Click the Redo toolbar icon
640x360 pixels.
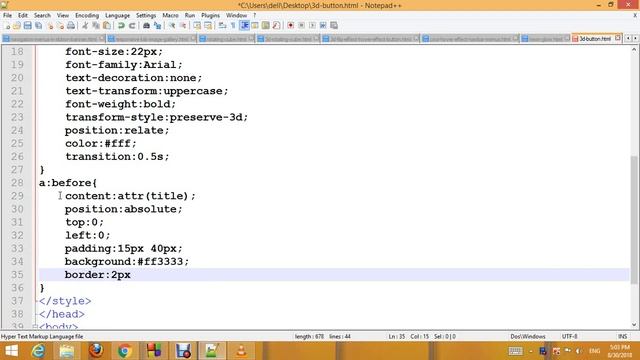[x=132, y=25]
